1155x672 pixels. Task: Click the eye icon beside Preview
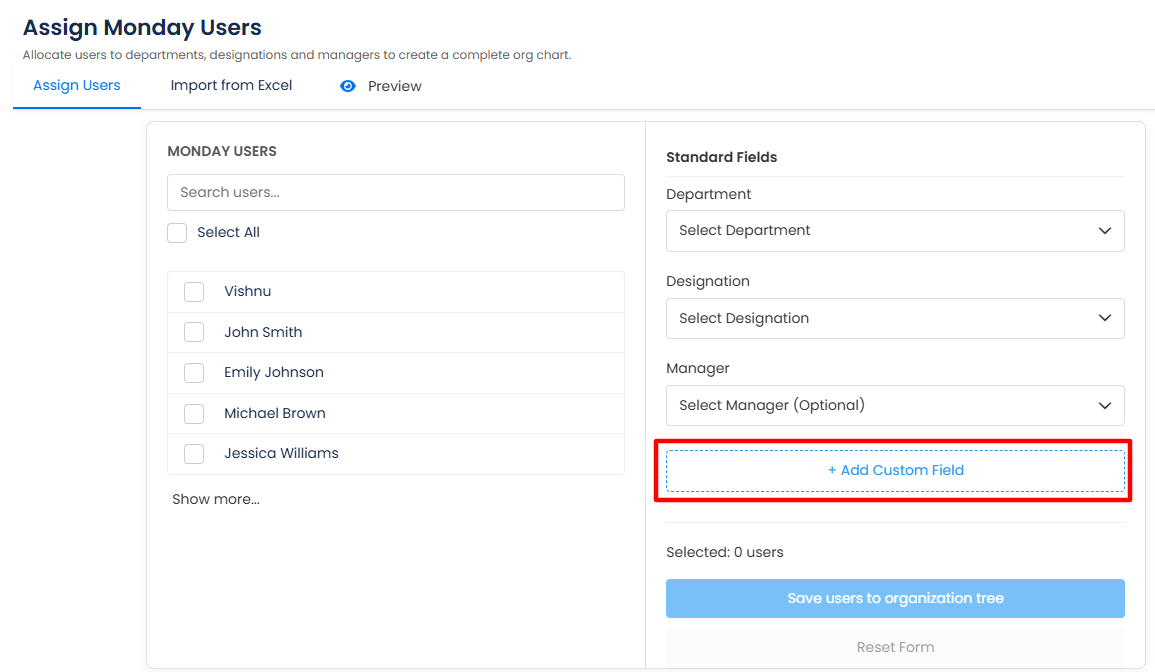348,86
